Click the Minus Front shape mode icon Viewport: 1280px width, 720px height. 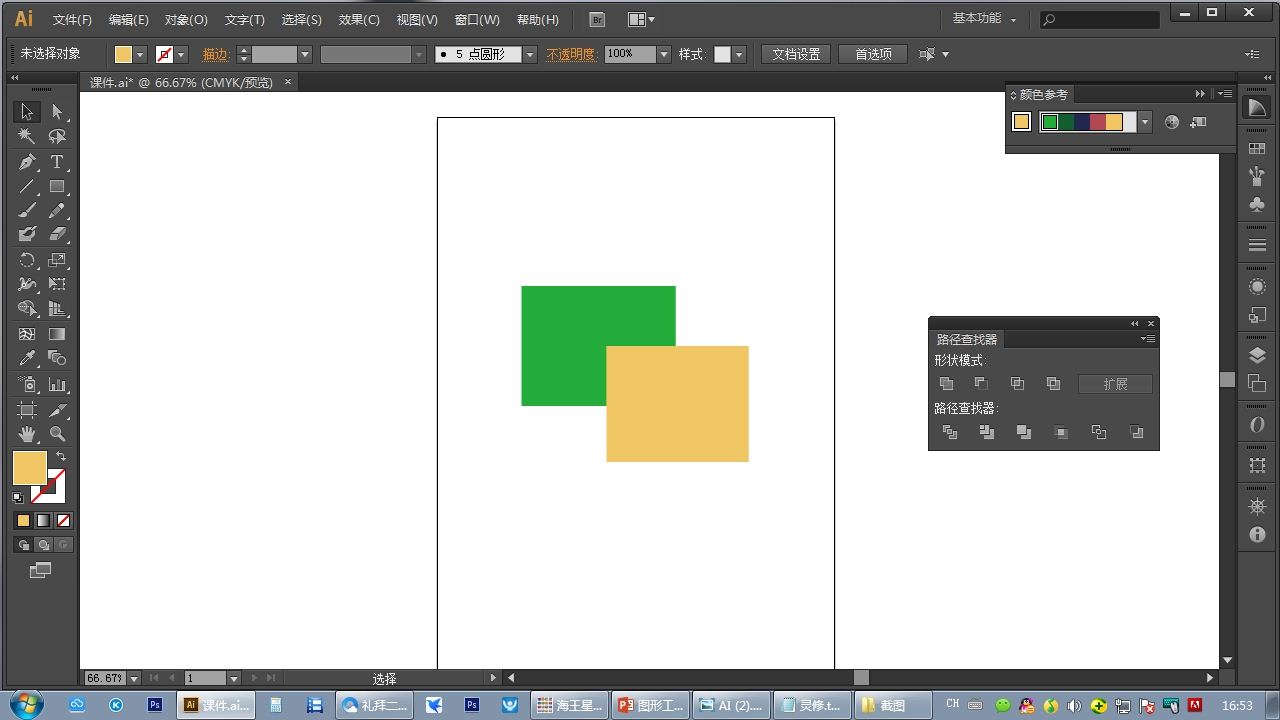[981, 384]
